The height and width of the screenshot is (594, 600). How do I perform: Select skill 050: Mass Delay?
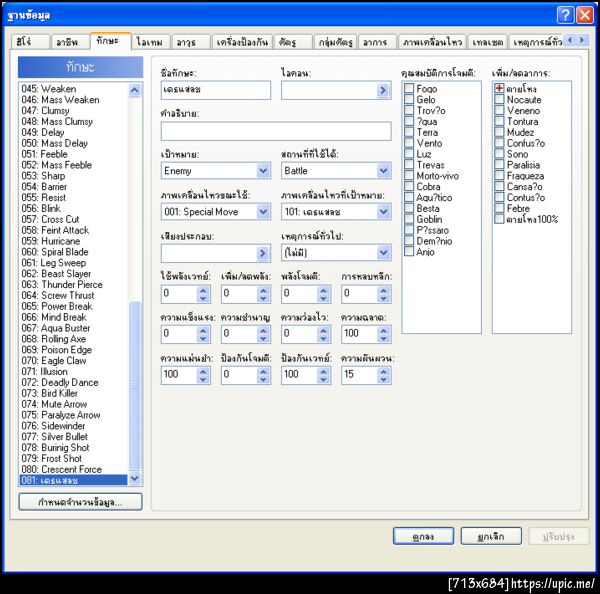73,143
